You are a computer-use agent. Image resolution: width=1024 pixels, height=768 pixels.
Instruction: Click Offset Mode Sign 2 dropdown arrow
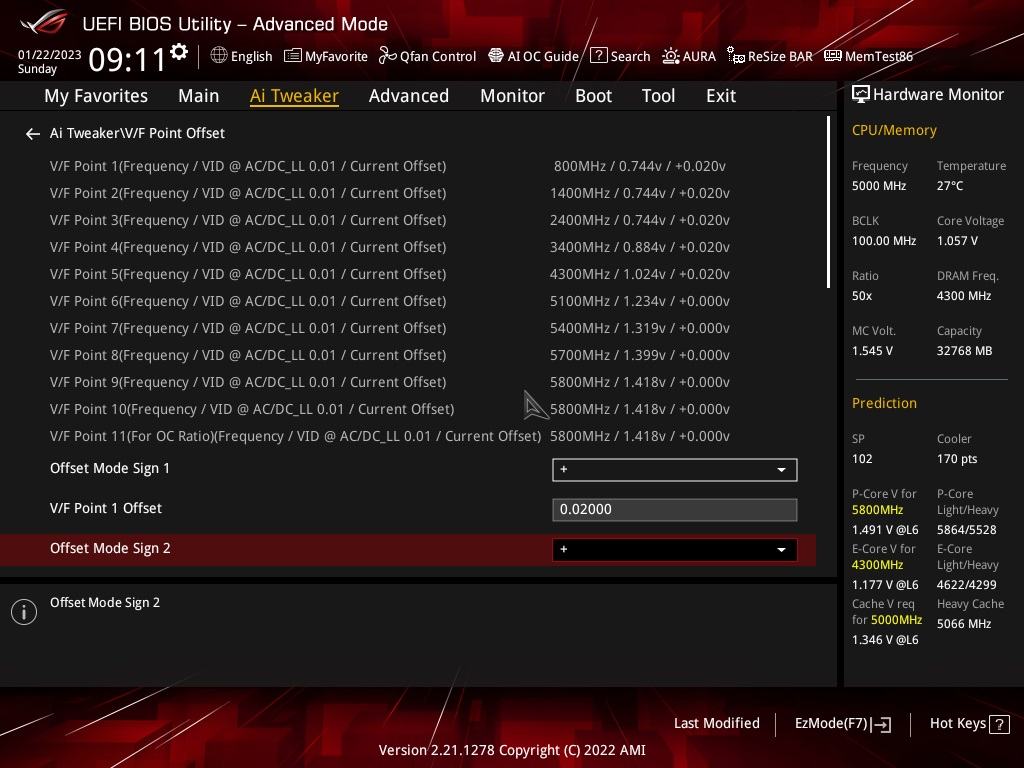pos(781,551)
